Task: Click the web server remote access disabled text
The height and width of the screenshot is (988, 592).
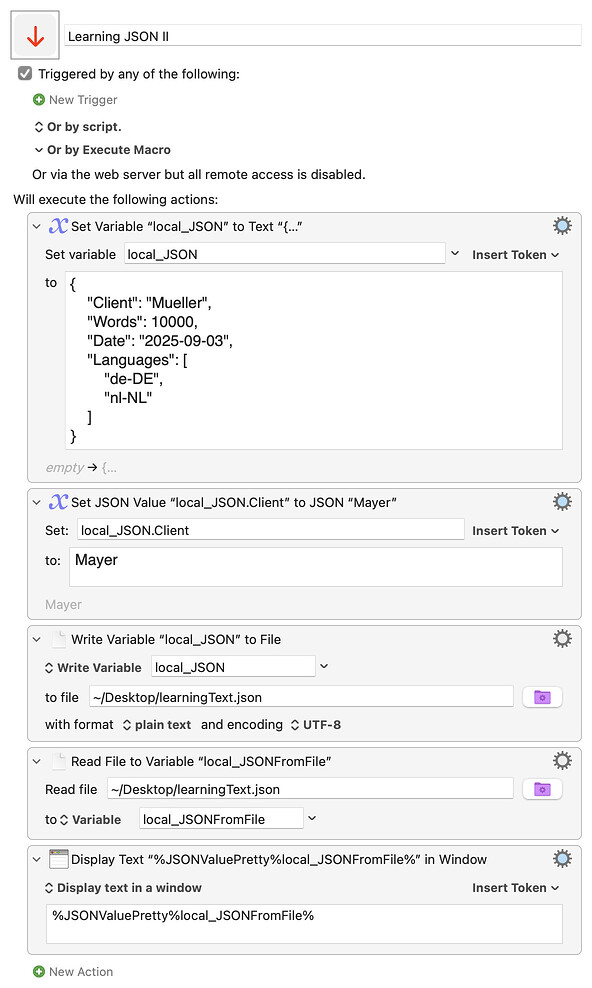Action: pos(198,175)
